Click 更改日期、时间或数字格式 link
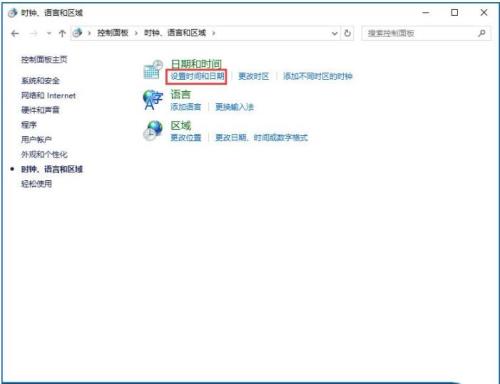 coord(261,137)
